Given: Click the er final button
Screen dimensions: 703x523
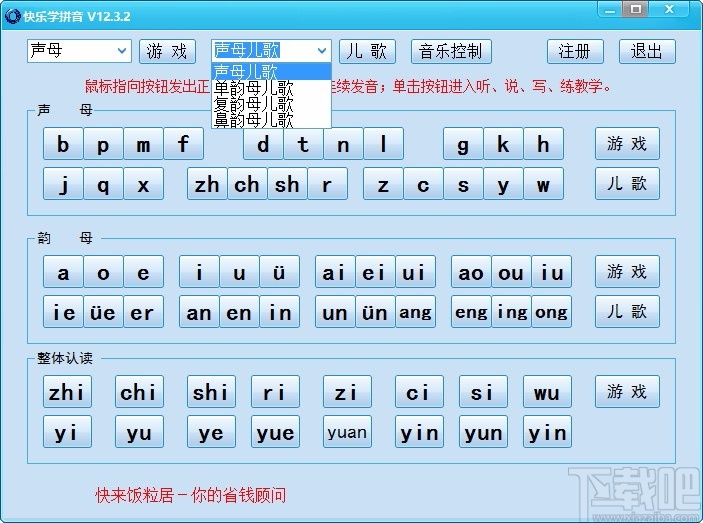Looking at the screenshot, I should click(x=143, y=311).
